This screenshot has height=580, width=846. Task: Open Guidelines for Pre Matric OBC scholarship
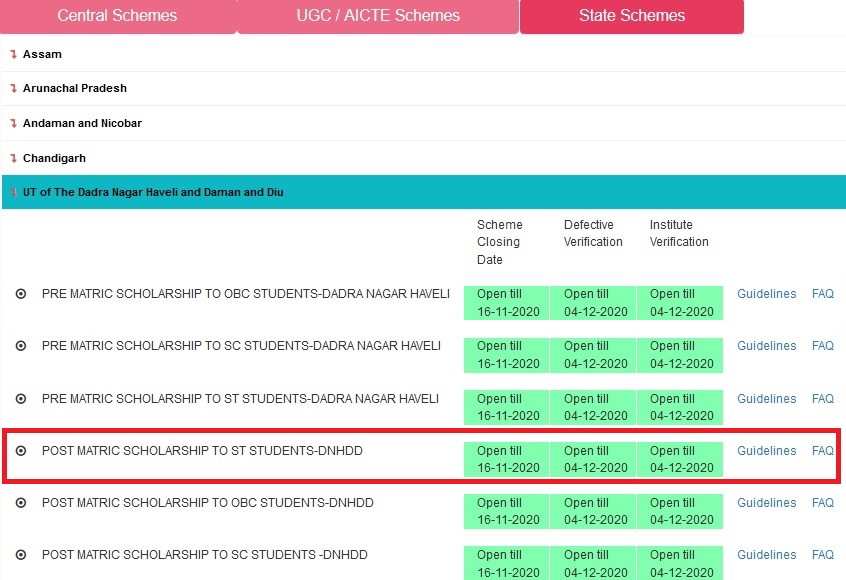[766, 294]
